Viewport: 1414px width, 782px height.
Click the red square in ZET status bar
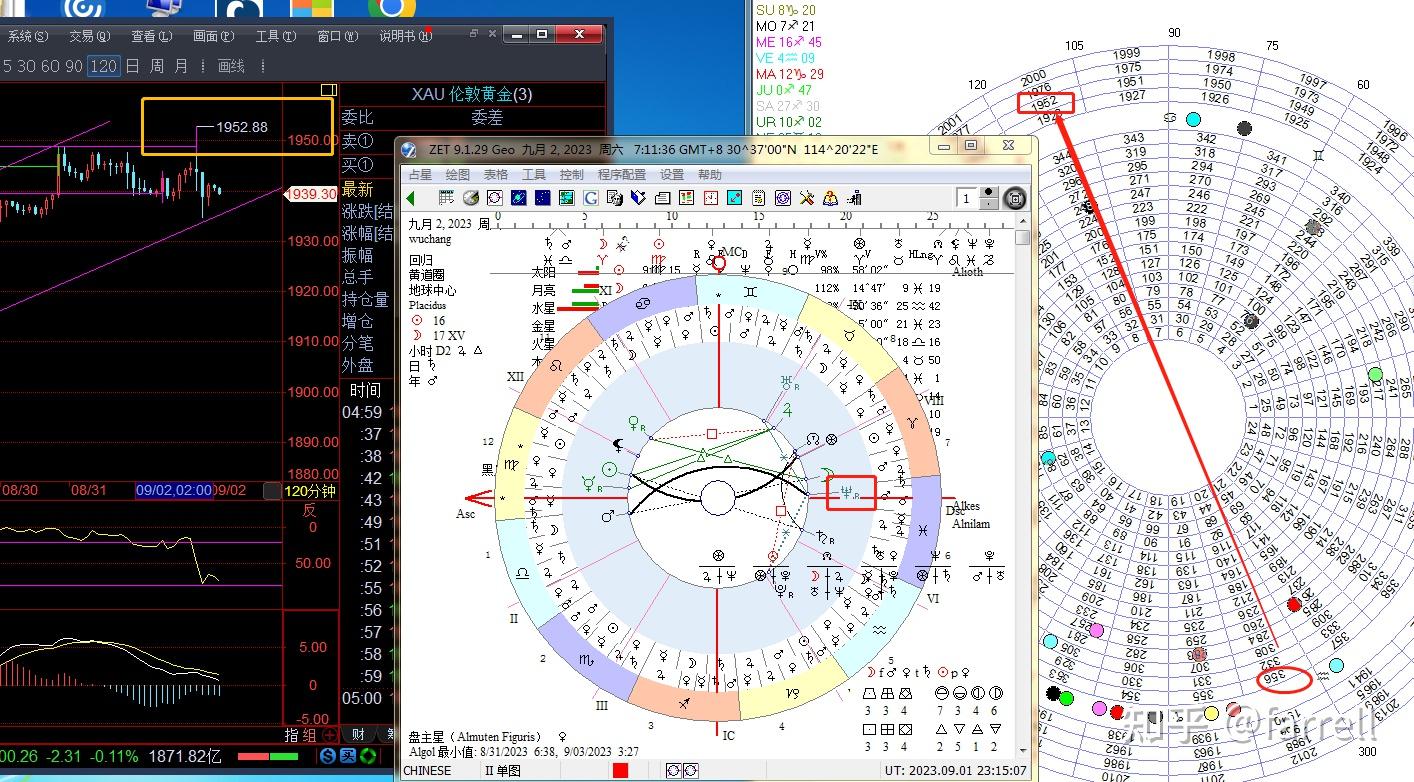pos(621,771)
